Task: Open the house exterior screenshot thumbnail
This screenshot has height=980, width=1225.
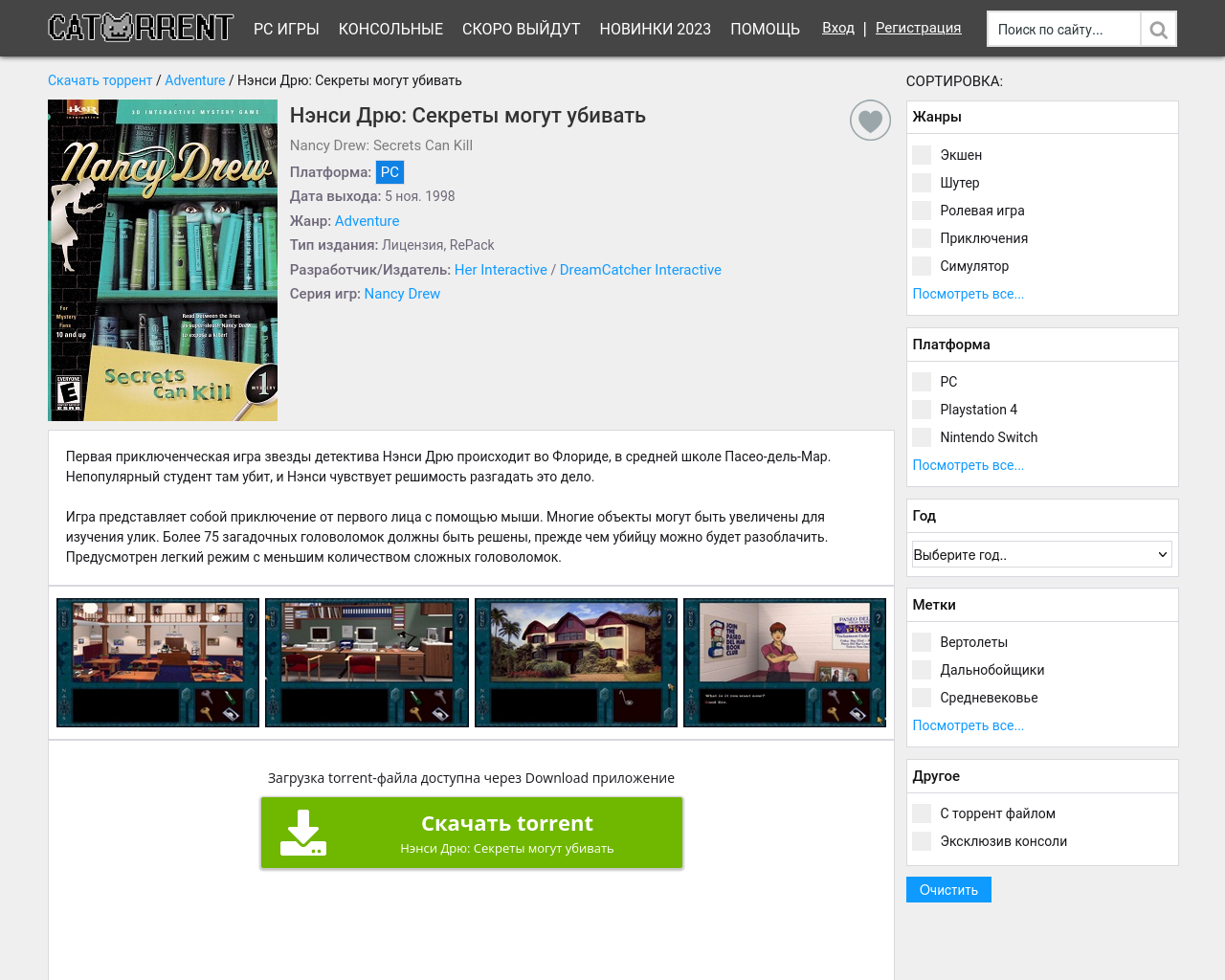Action: click(x=576, y=662)
